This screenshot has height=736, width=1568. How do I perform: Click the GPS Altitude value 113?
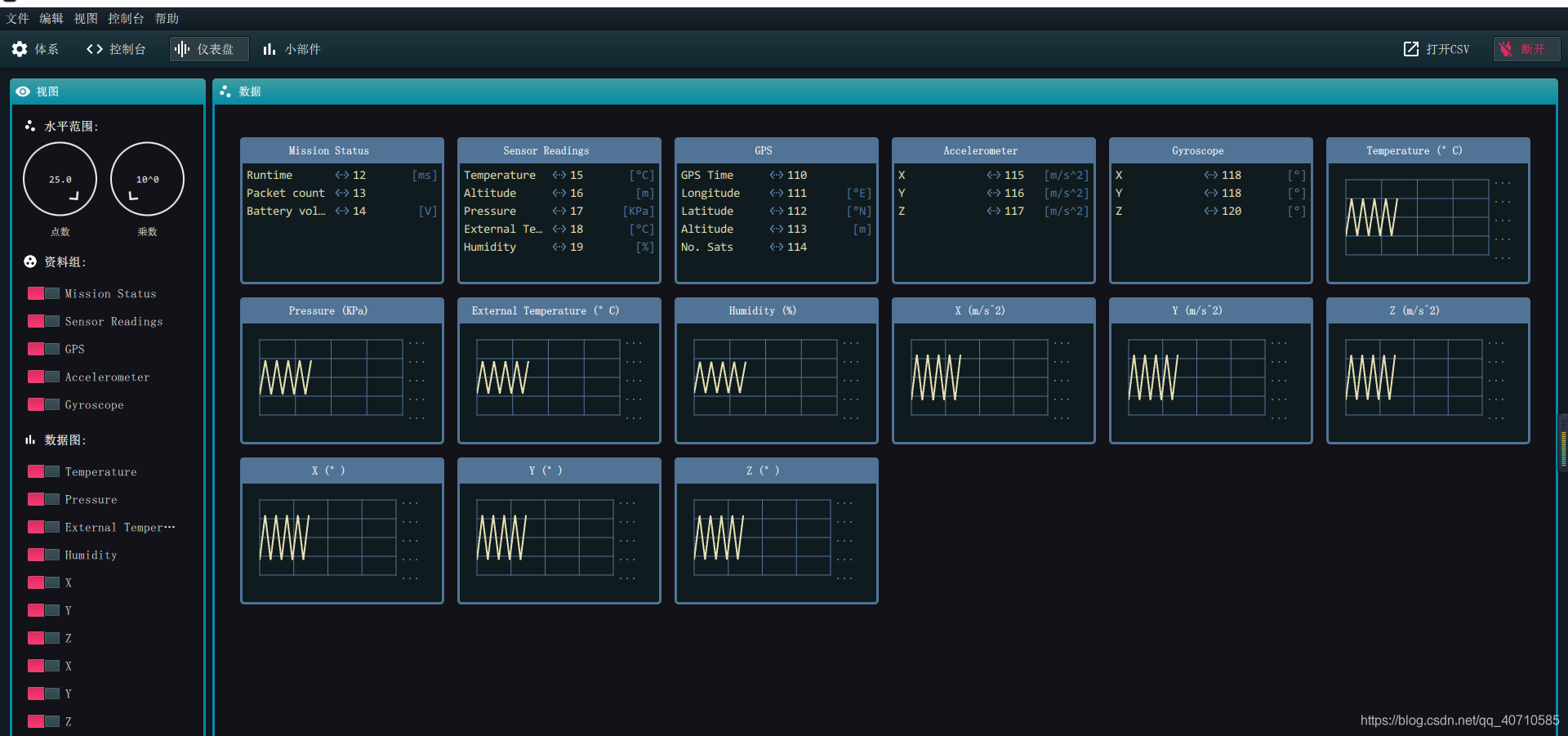797,229
